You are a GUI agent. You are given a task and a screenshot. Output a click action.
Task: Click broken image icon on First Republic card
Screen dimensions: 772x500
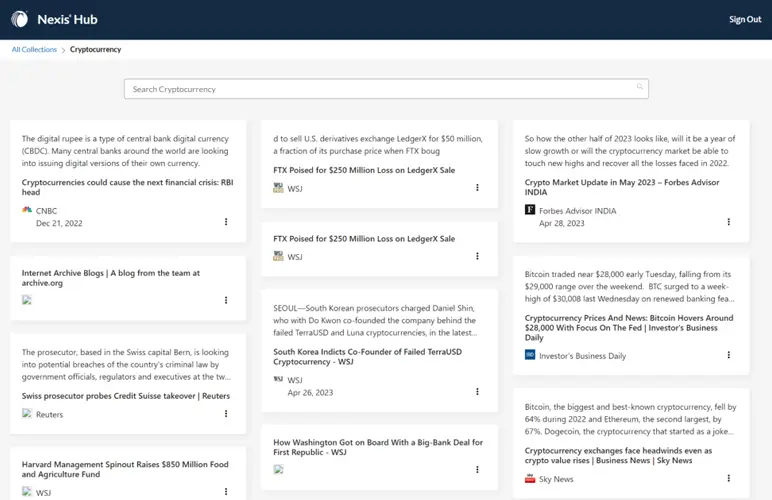[278, 469]
